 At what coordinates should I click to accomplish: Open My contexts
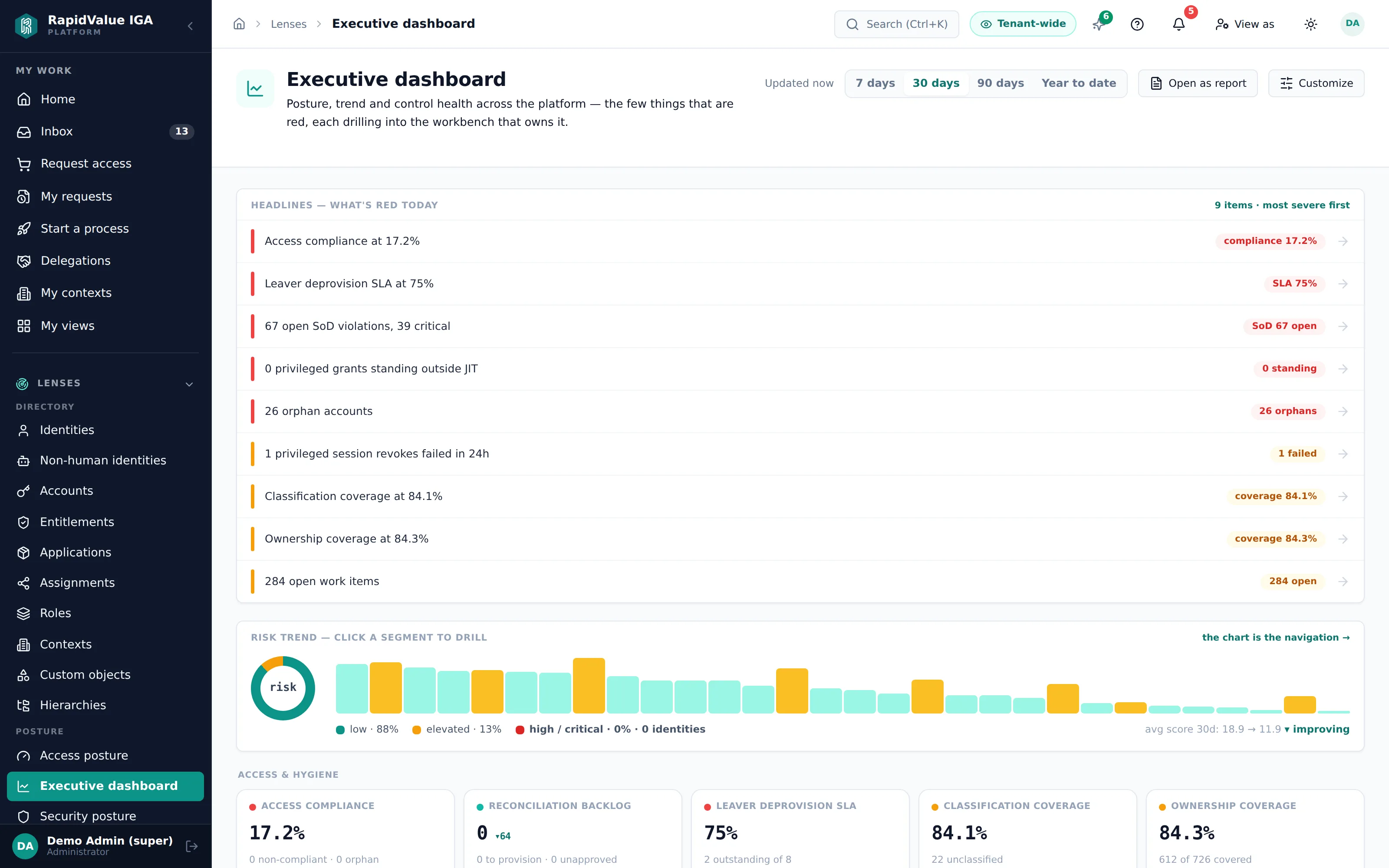[105, 293]
